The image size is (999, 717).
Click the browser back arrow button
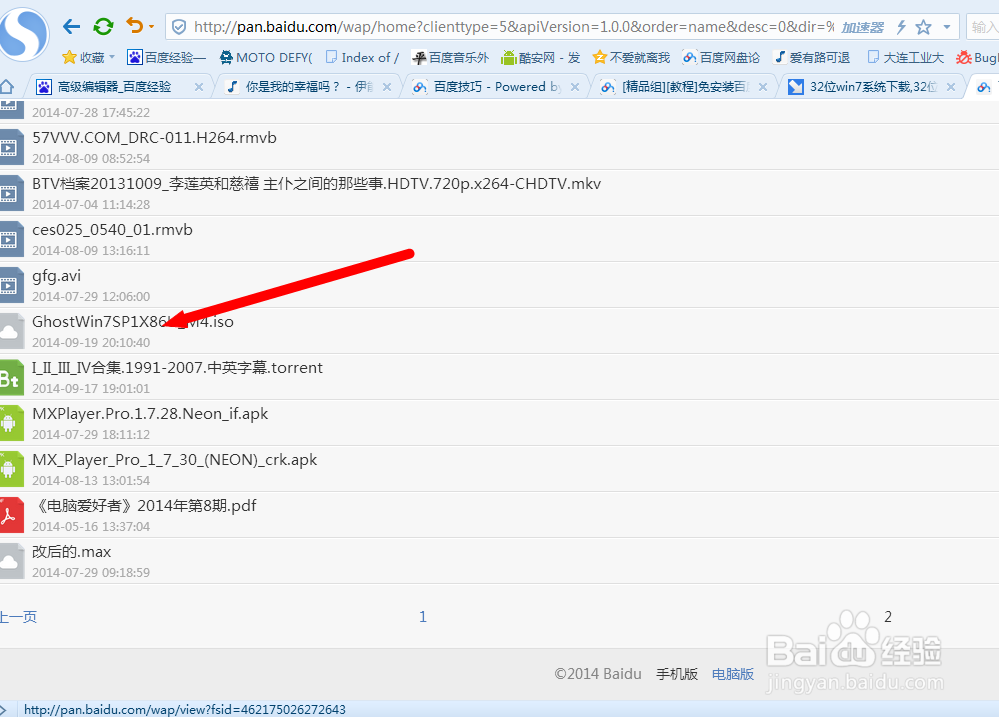tap(71, 26)
